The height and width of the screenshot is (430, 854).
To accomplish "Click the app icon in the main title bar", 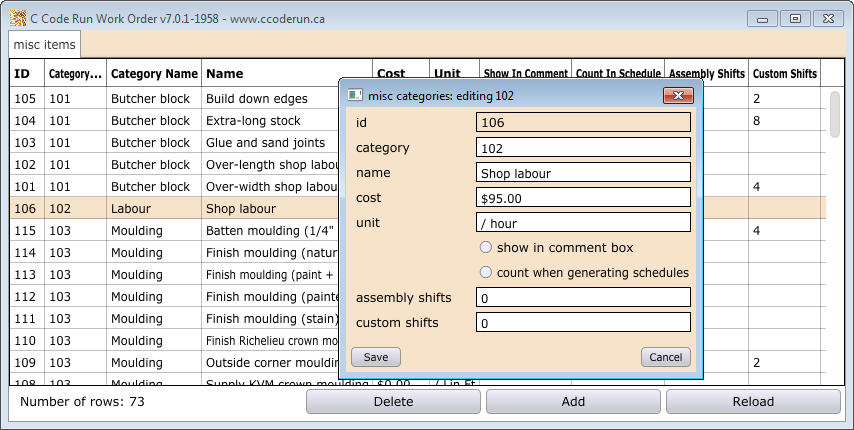I will point(17,18).
